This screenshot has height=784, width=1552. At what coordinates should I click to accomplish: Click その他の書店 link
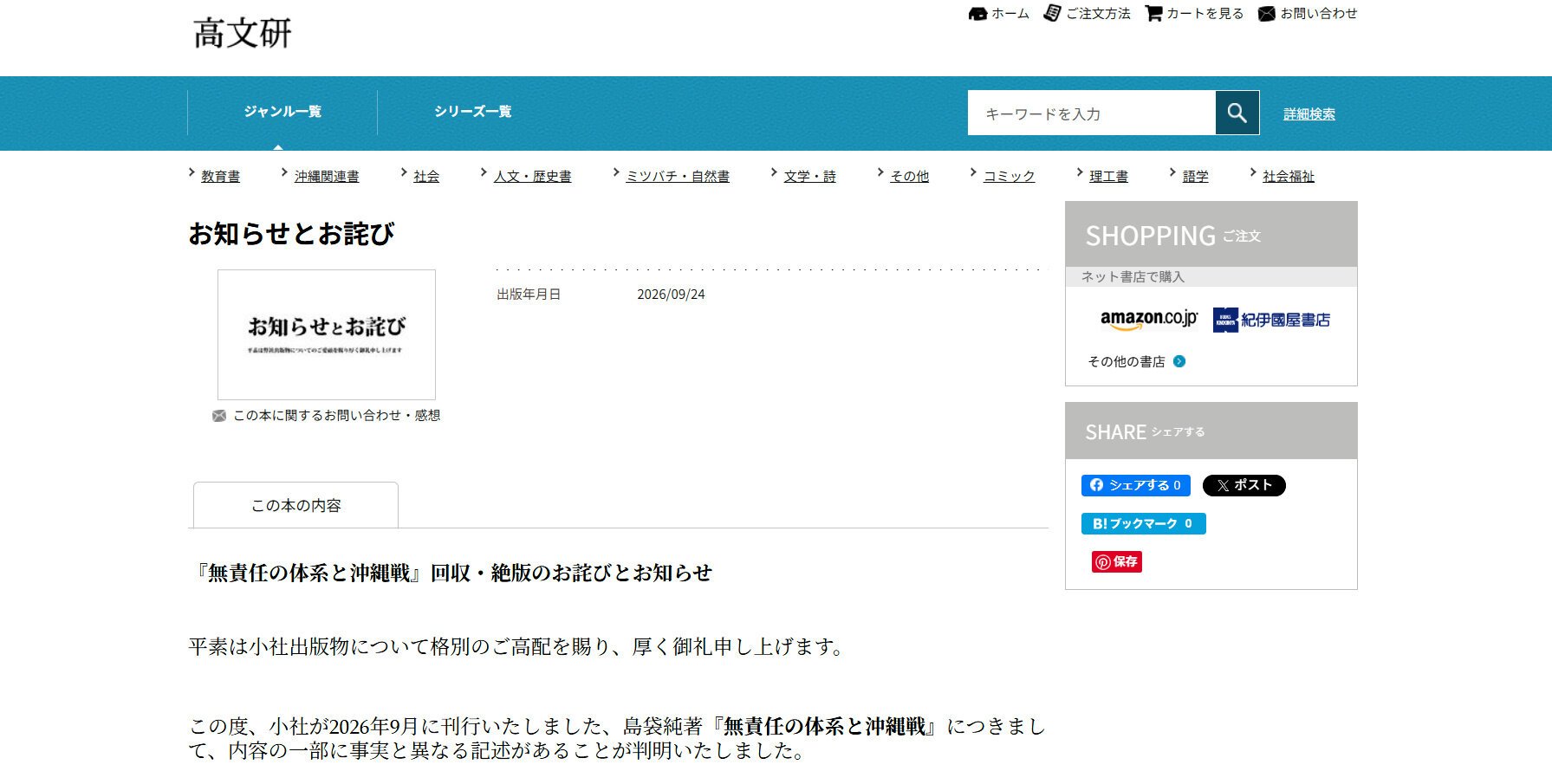[x=1127, y=362]
